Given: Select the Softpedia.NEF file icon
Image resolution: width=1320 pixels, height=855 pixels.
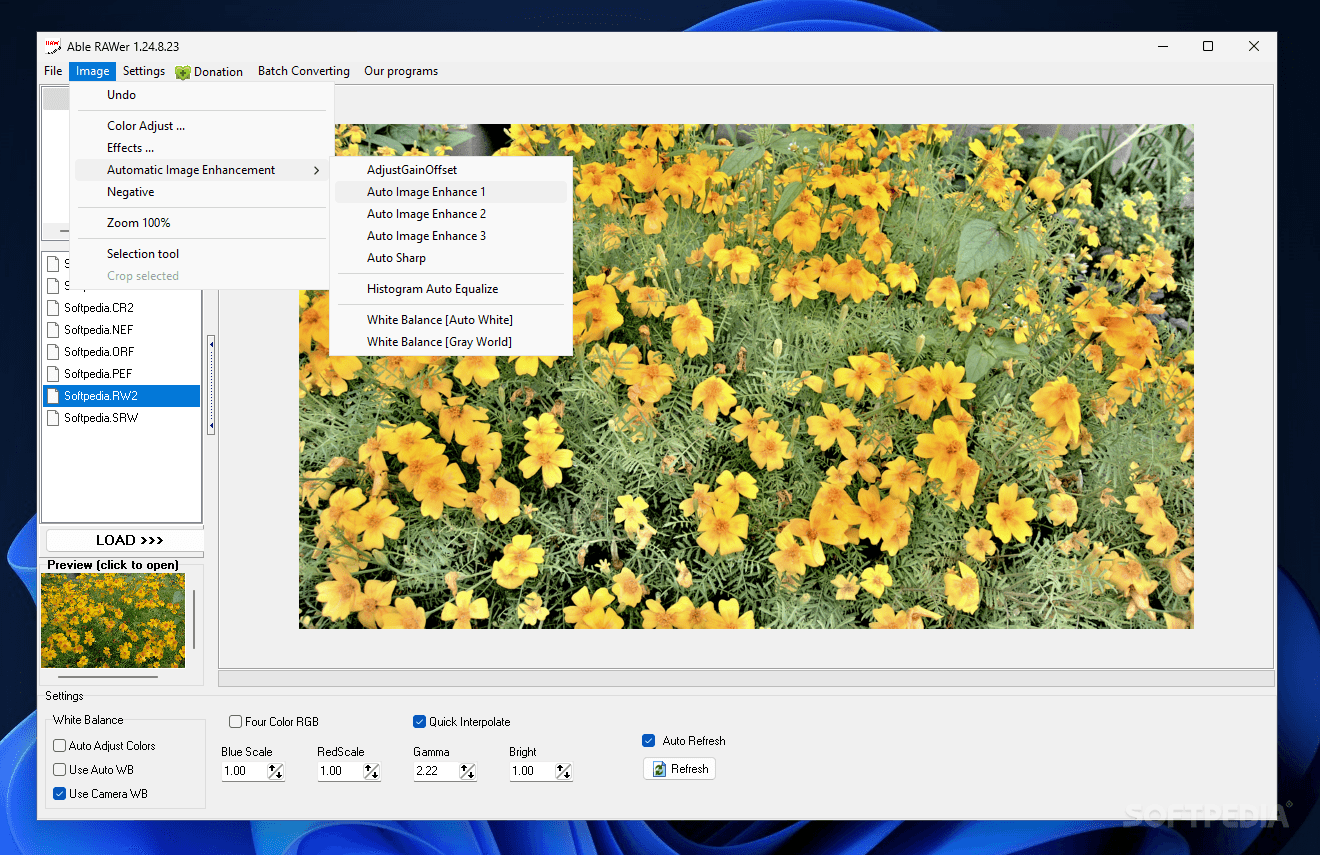Looking at the screenshot, I should pos(53,330).
